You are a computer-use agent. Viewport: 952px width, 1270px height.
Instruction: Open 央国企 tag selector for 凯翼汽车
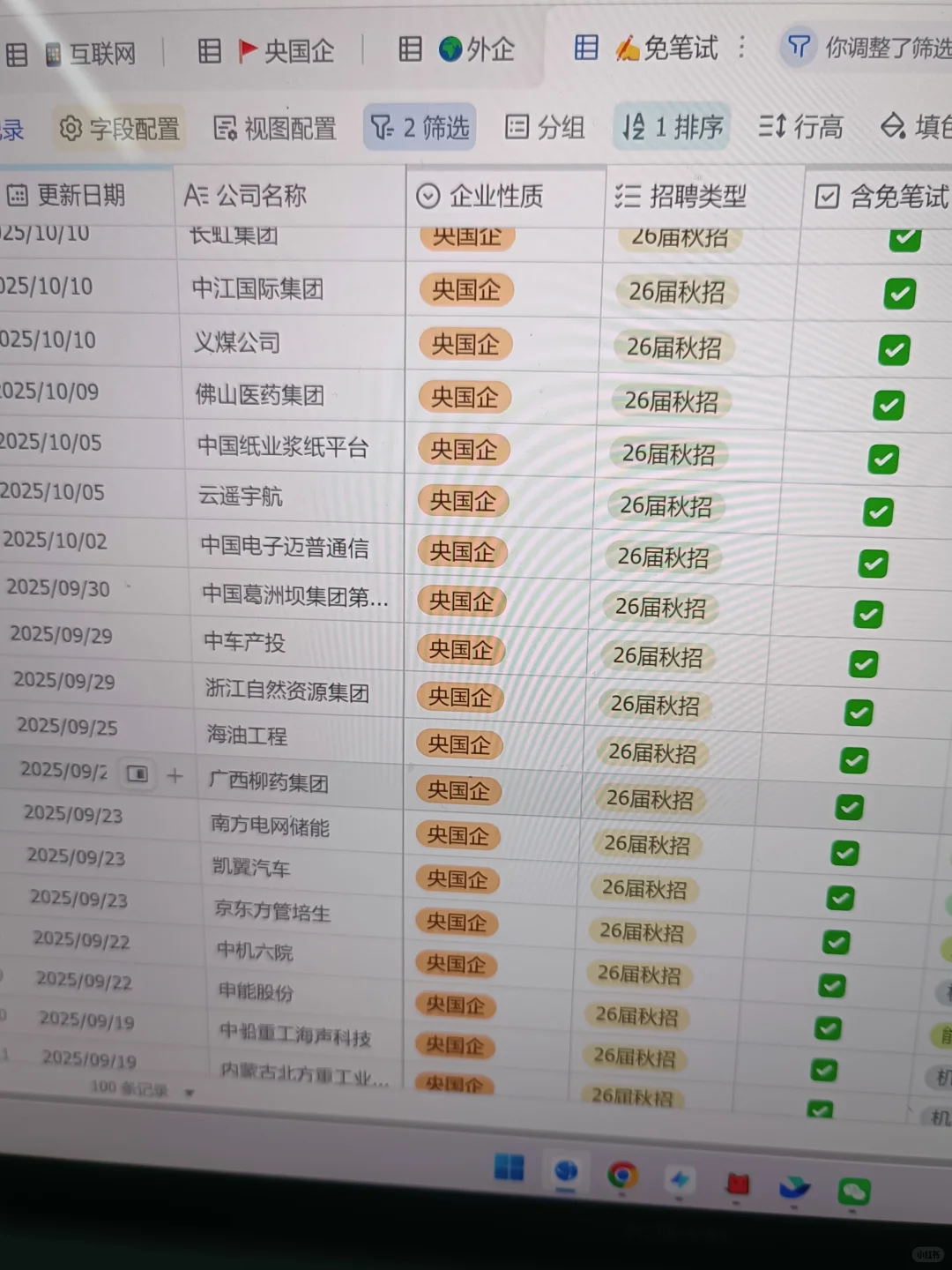click(457, 879)
